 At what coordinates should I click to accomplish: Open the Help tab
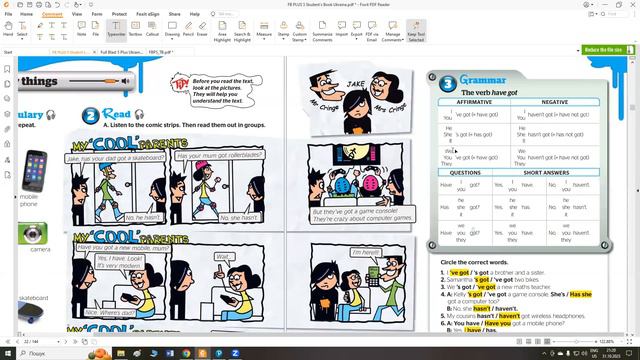[195, 14]
